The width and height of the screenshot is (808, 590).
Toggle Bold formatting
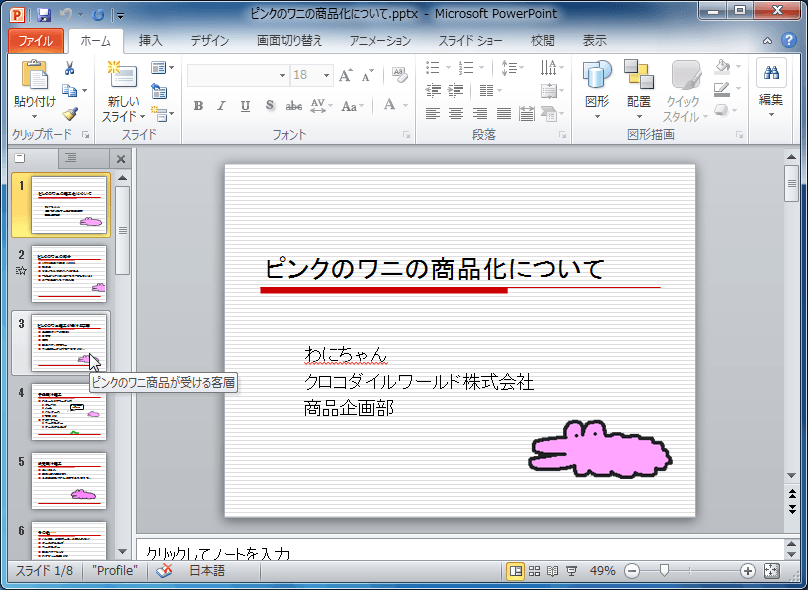[198, 106]
